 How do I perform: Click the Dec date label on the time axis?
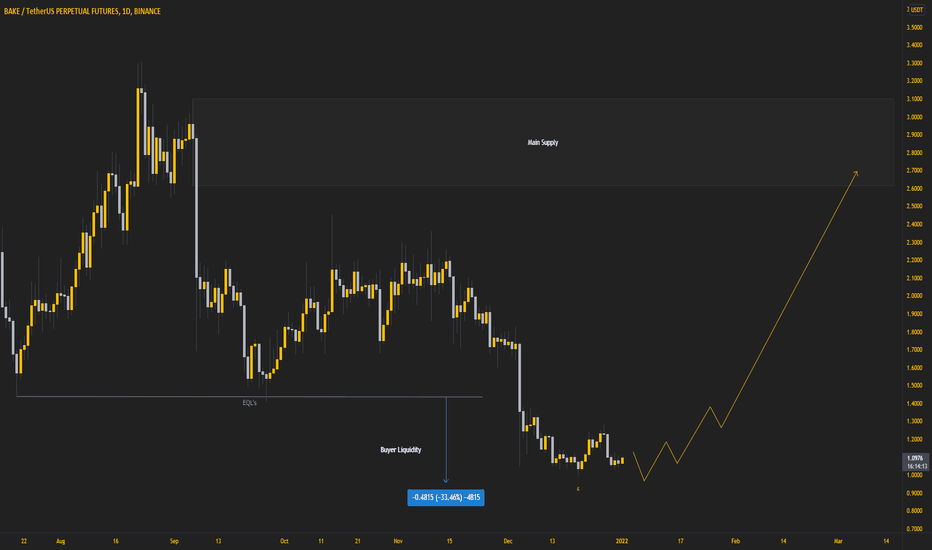point(508,541)
